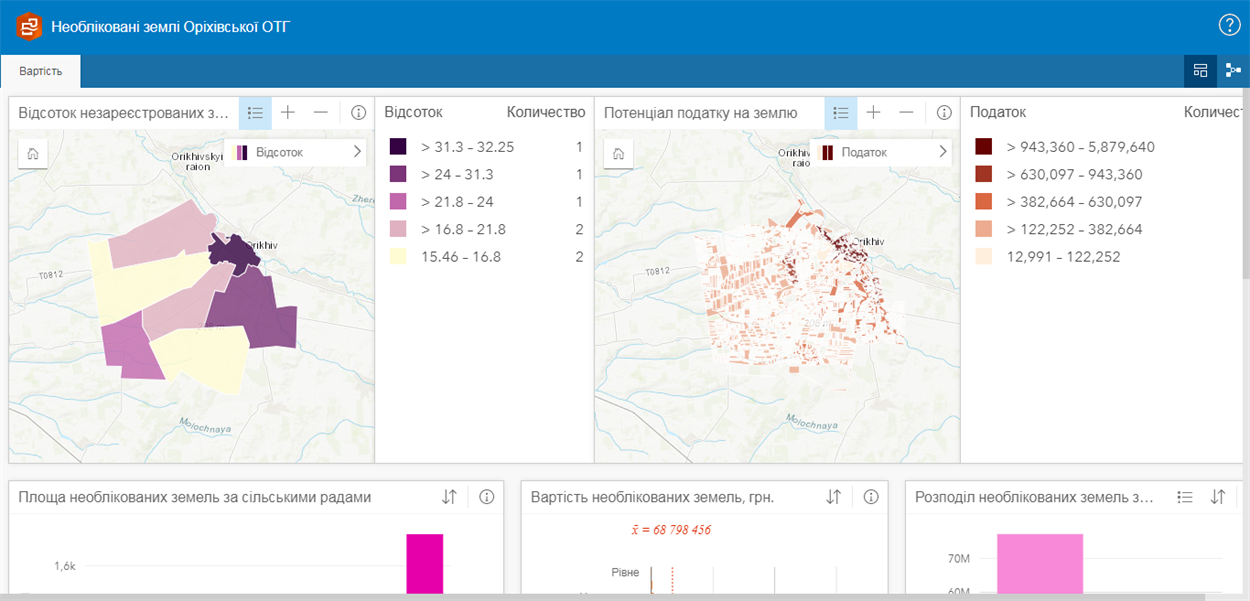Switch to page view layout

coord(1200,71)
